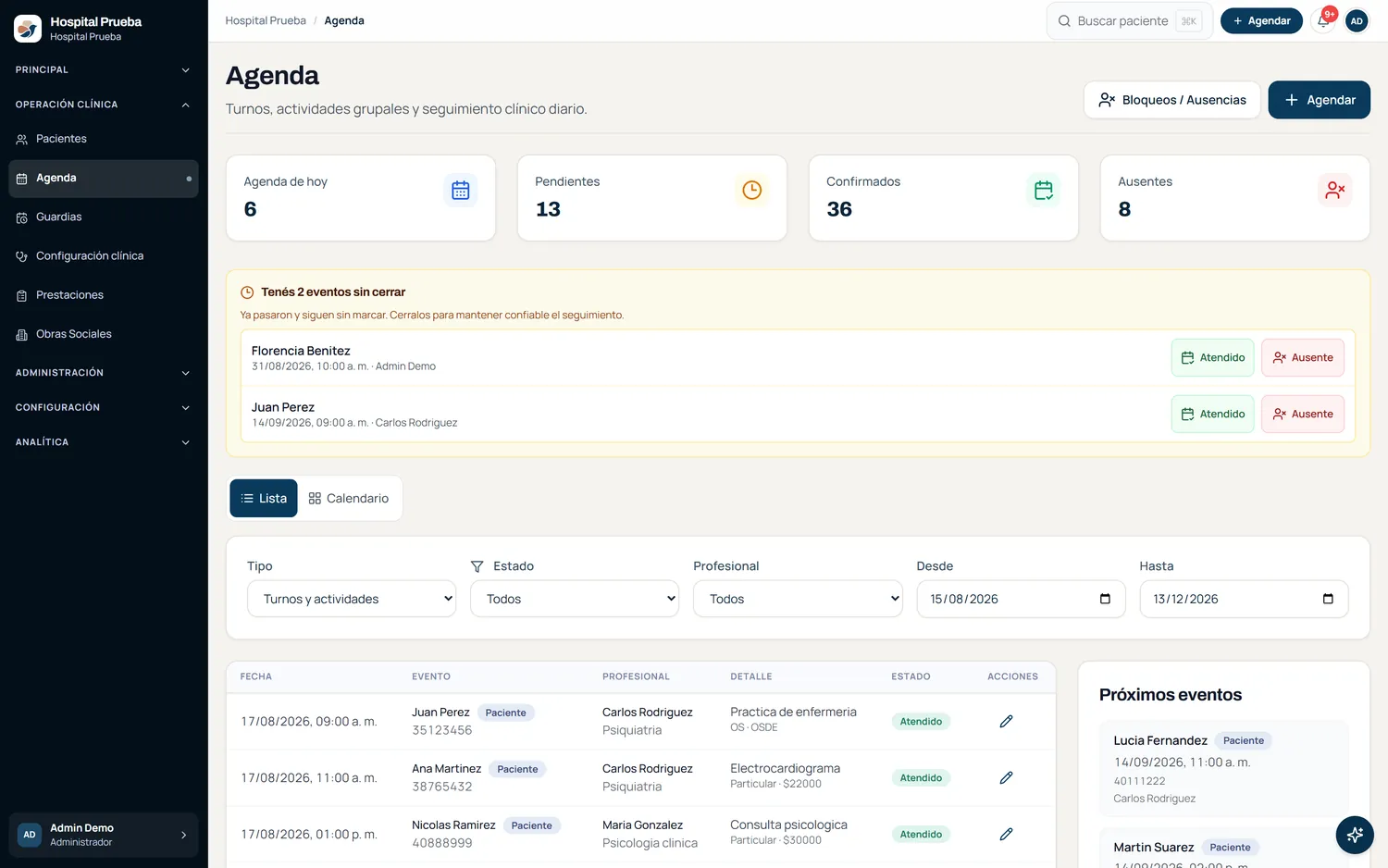Image resolution: width=1388 pixels, height=868 pixels.
Task: Open the AI assistant sparkle button
Action: [x=1355, y=835]
